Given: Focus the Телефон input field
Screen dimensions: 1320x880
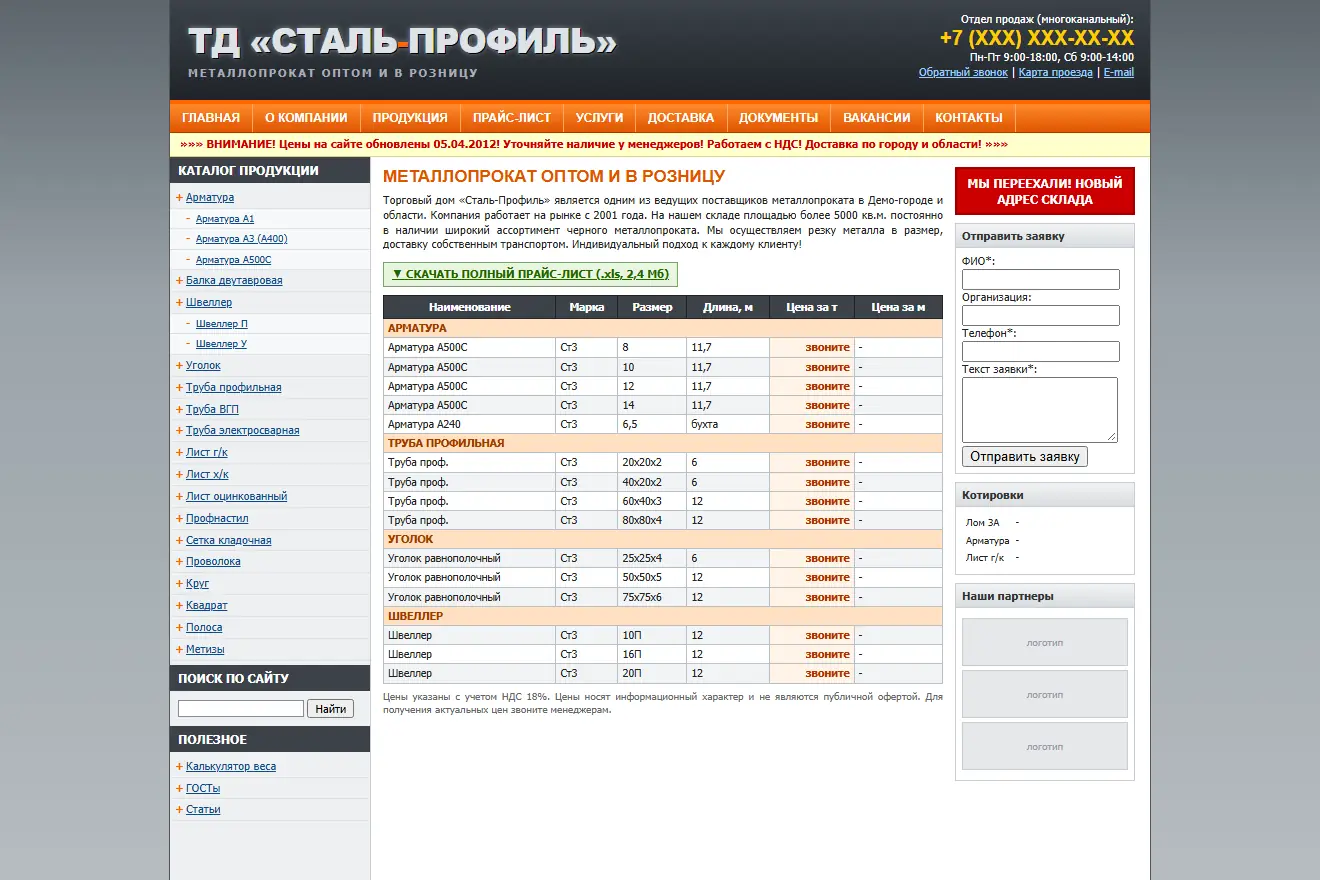Looking at the screenshot, I should (x=1041, y=352).
